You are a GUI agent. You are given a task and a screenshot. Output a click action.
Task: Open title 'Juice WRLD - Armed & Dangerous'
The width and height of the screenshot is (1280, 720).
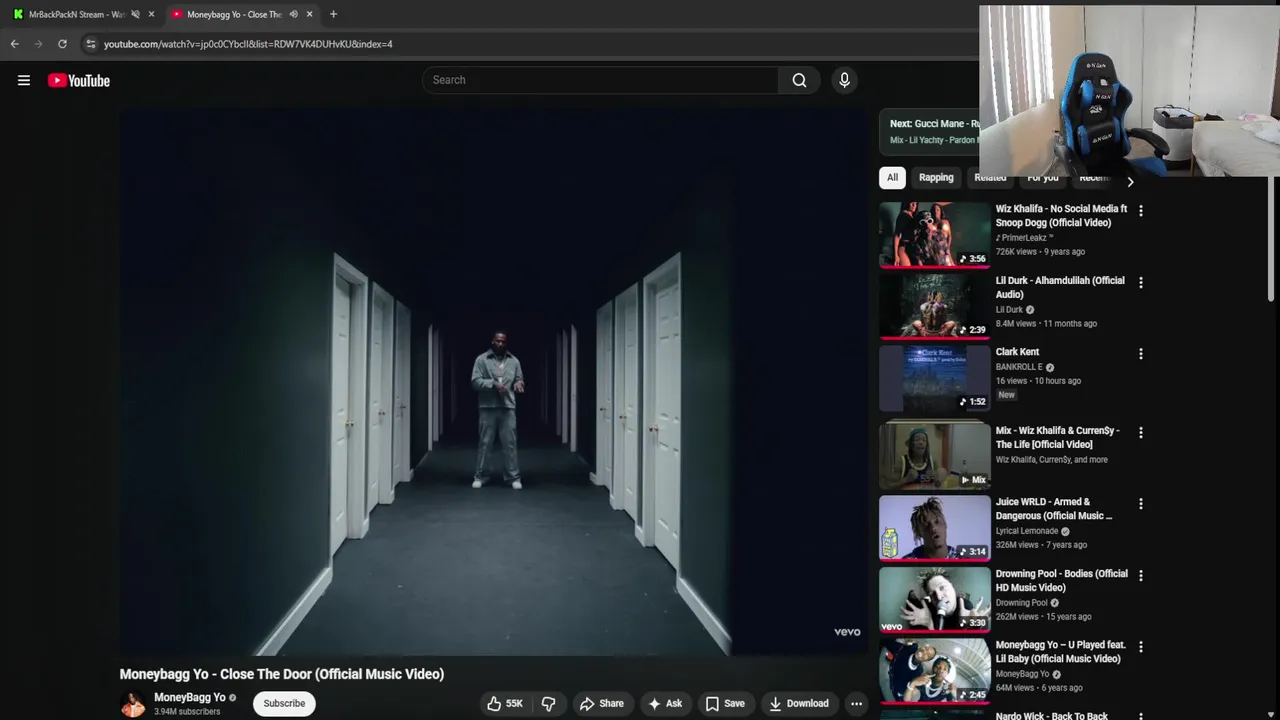pyautogui.click(x=1054, y=509)
